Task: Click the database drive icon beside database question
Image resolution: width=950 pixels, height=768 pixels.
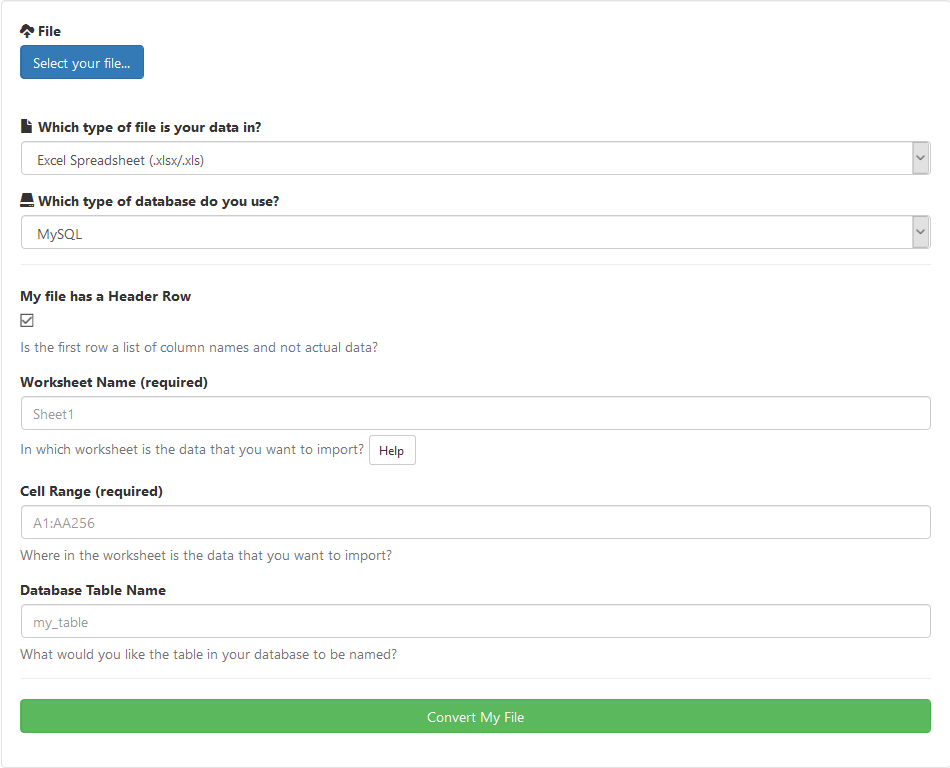Action: point(27,201)
